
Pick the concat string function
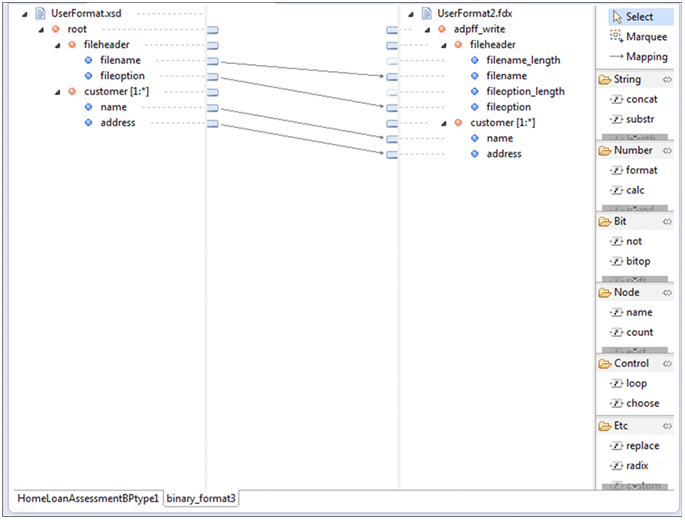pyautogui.click(x=634, y=99)
